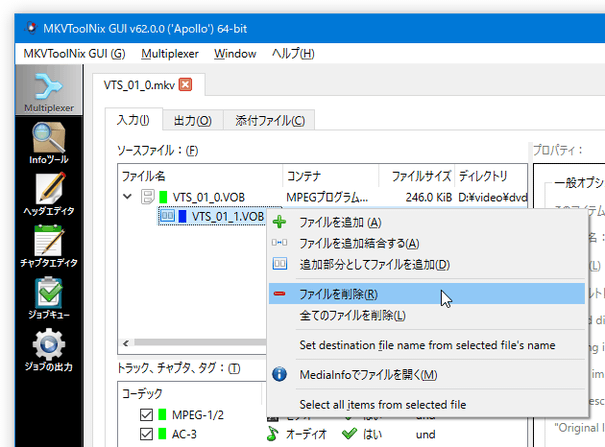Choose ファイルを追加結合する(A) menu entry
The height and width of the screenshot is (447, 605).
tap(427, 243)
